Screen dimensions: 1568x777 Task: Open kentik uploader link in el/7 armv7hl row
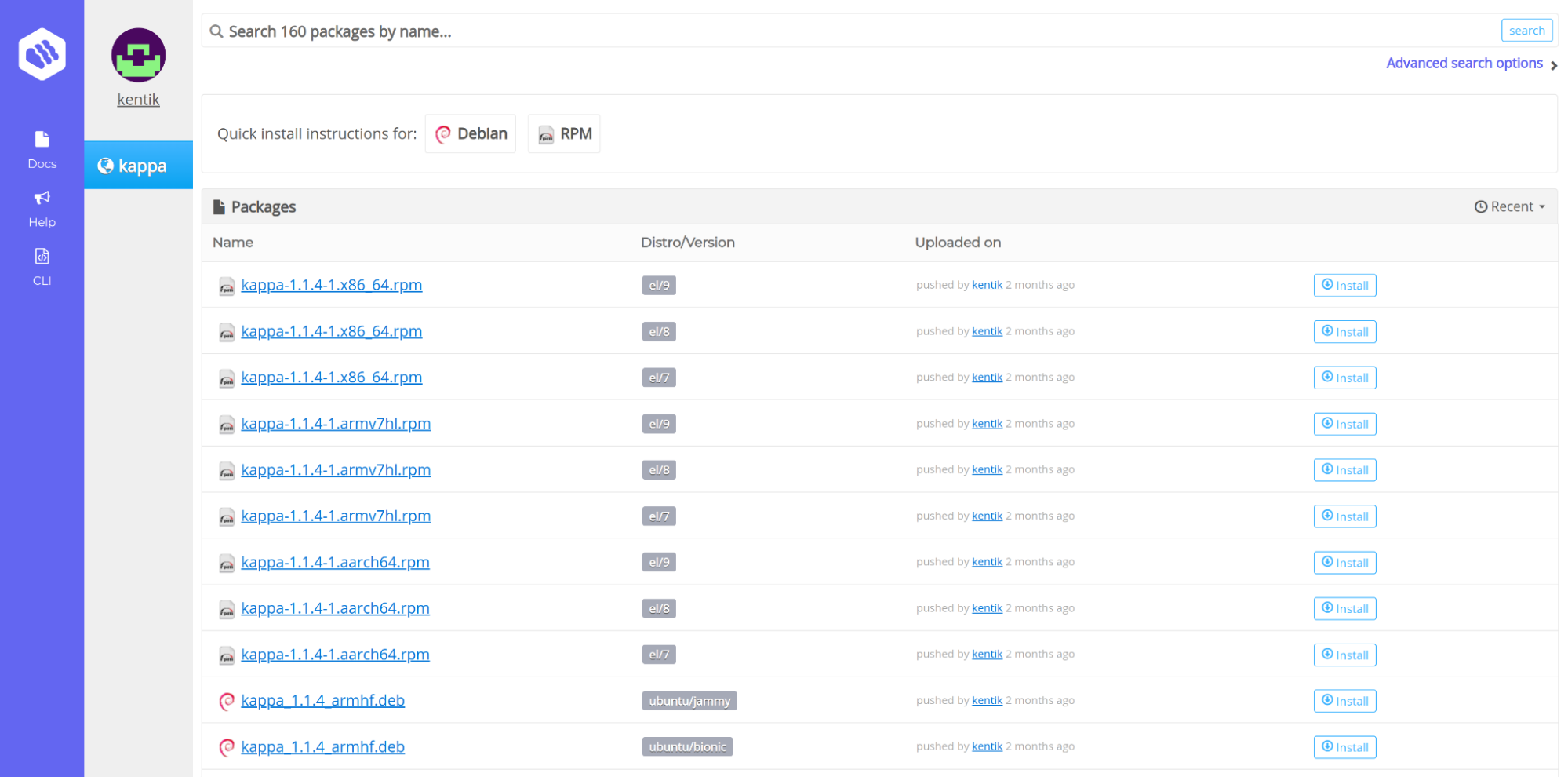point(987,516)
